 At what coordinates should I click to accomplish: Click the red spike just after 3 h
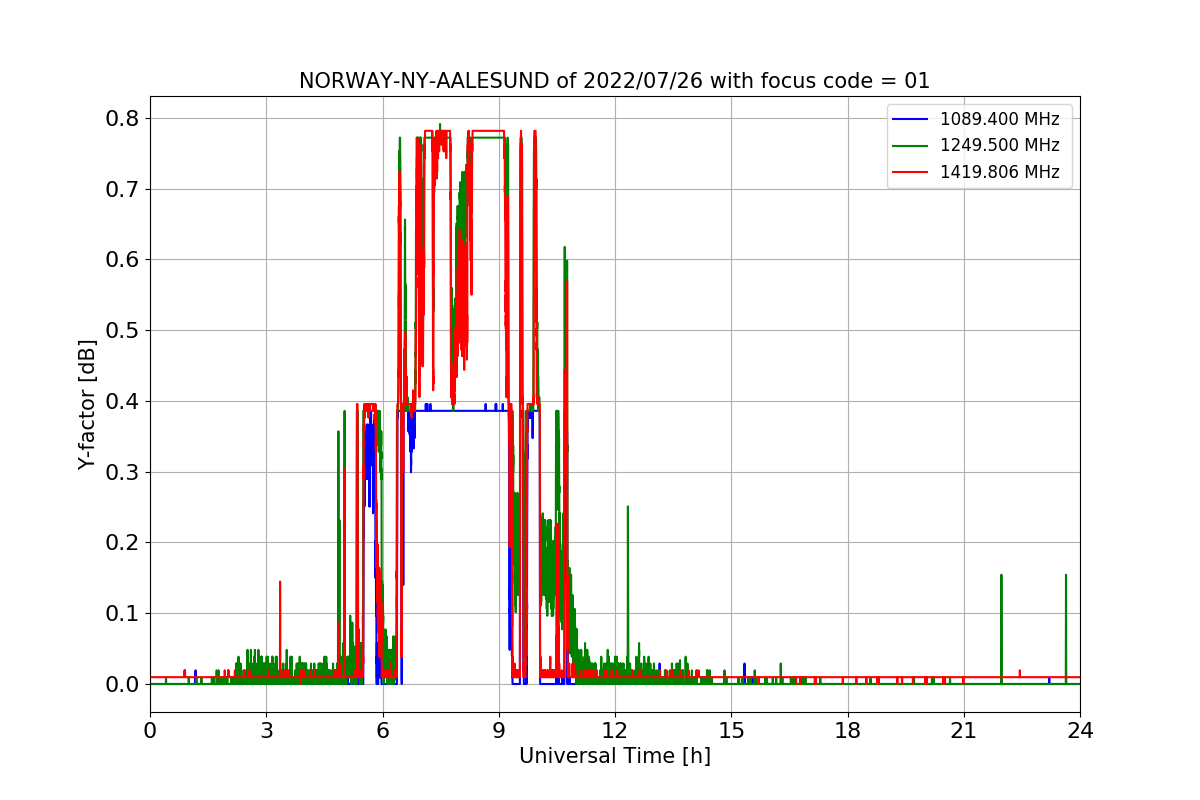[280, 628]
